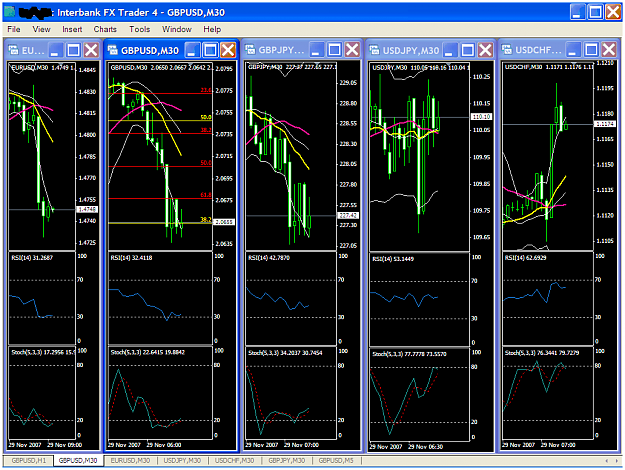Open the File menu
This screenshot has width=625, height=470.
coord(14,29)
